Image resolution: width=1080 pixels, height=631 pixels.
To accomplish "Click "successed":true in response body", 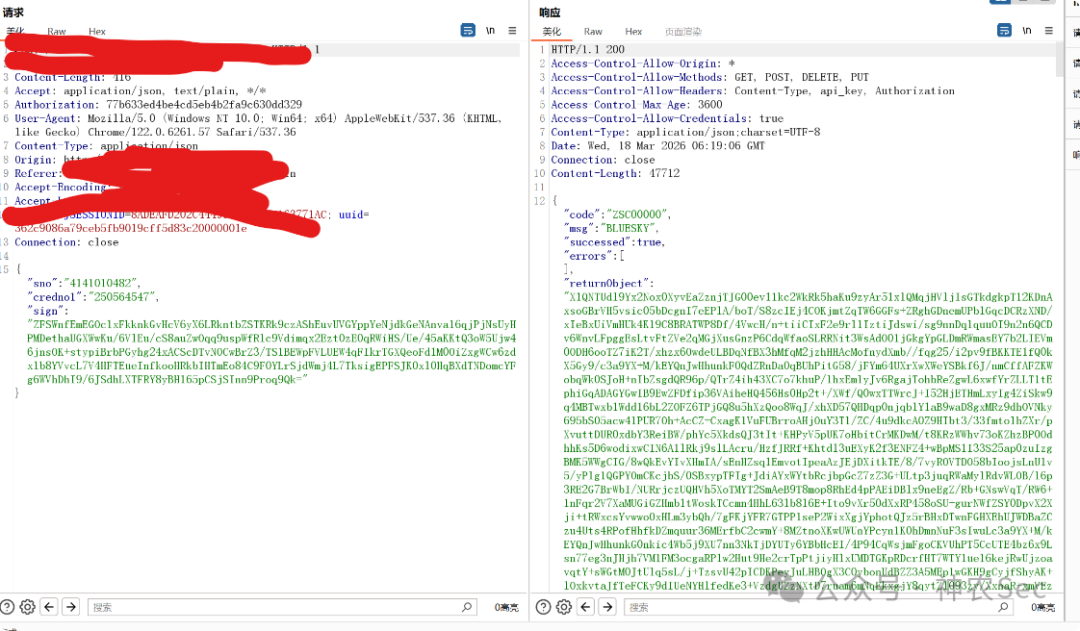I will (614, 242).
